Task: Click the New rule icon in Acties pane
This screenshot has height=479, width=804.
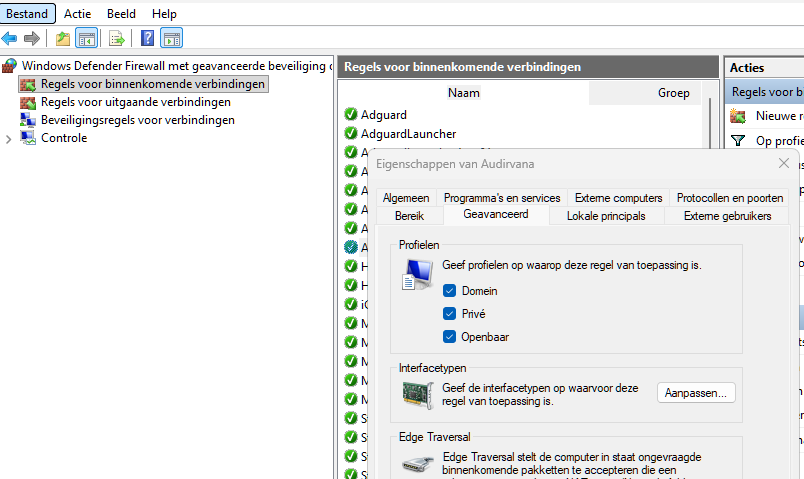Action: (x=738, y=116)
